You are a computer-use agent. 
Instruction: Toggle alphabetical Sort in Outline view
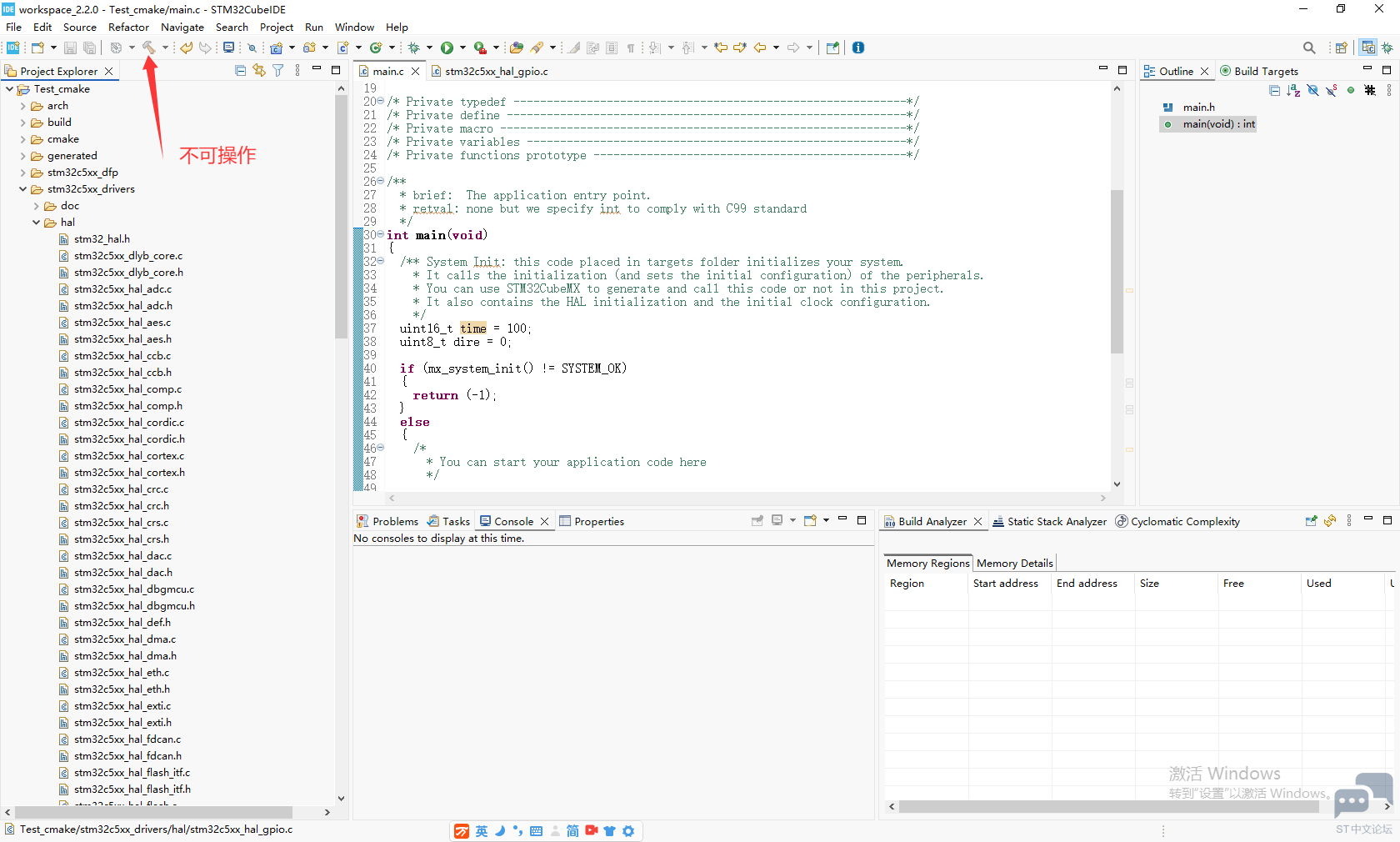[x=1293, y=90]
